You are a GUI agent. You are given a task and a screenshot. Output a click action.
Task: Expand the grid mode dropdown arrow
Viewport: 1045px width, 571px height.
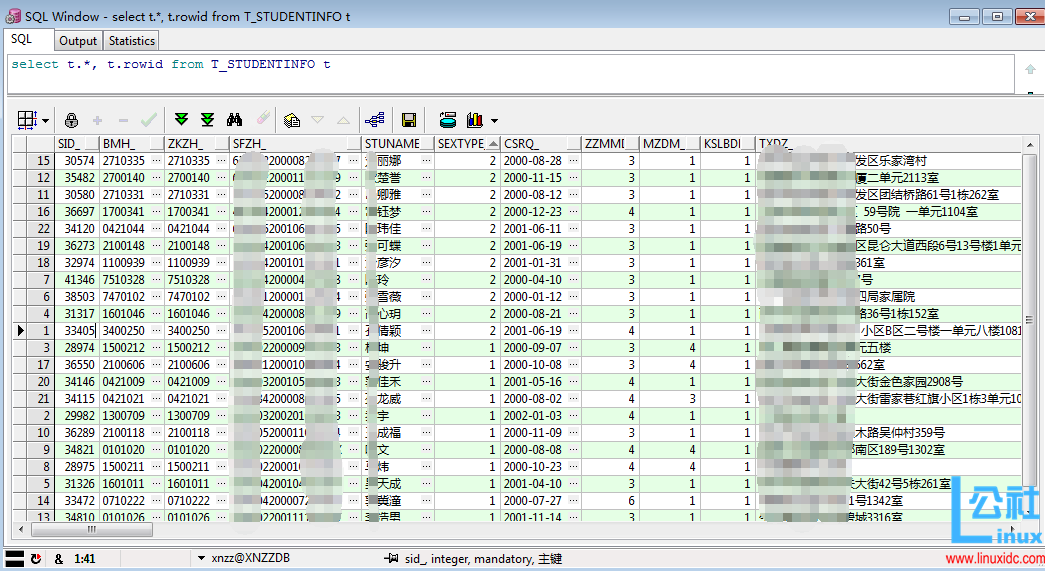(x=46, y=121)
